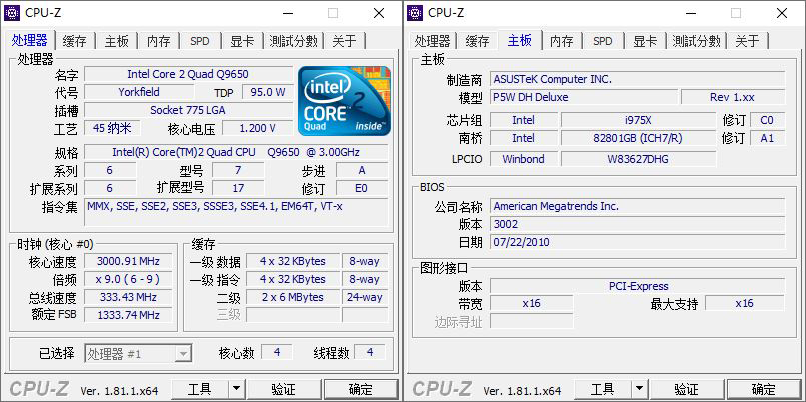This screenshot has height=402, width=806.
Task: Click the 82801GB (ICH7/R) southbridge value
Action: coord(638,138)
